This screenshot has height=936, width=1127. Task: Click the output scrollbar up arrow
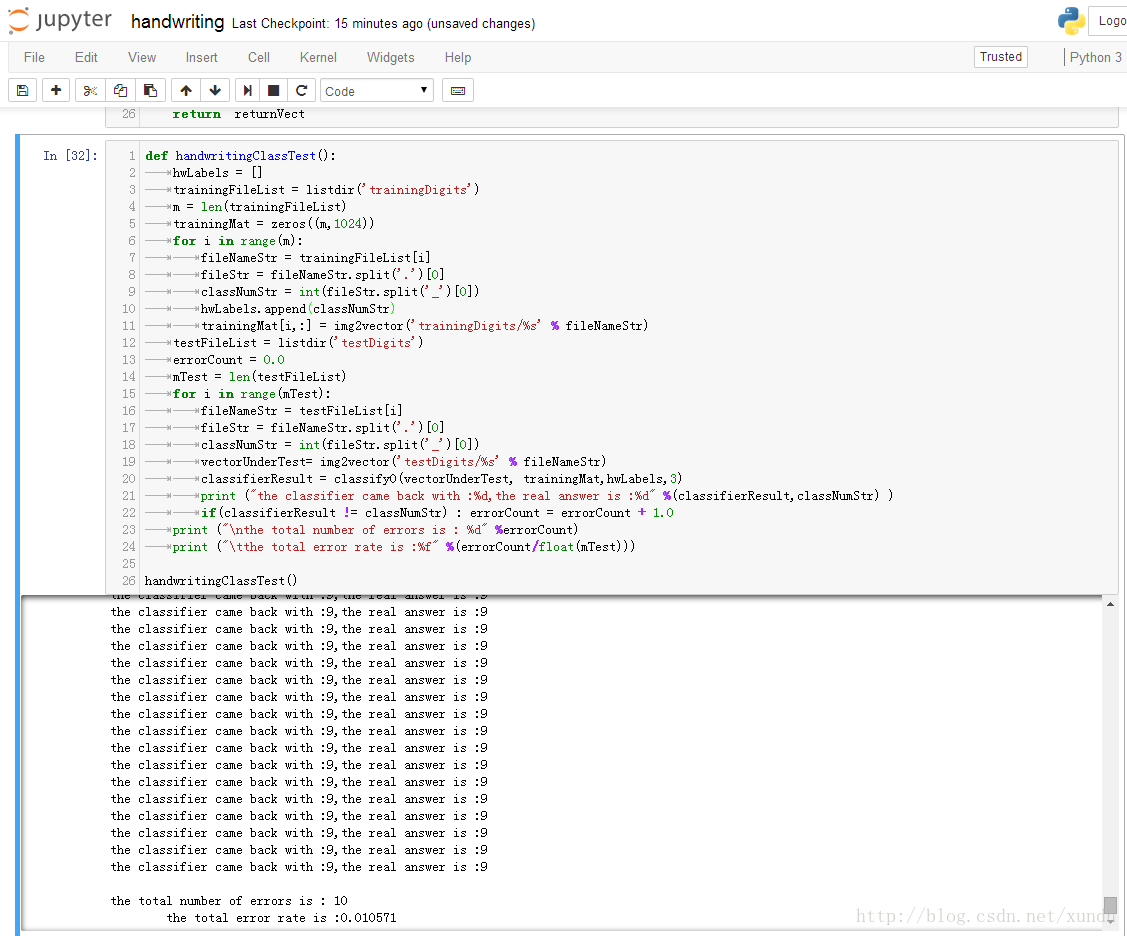1110,605
